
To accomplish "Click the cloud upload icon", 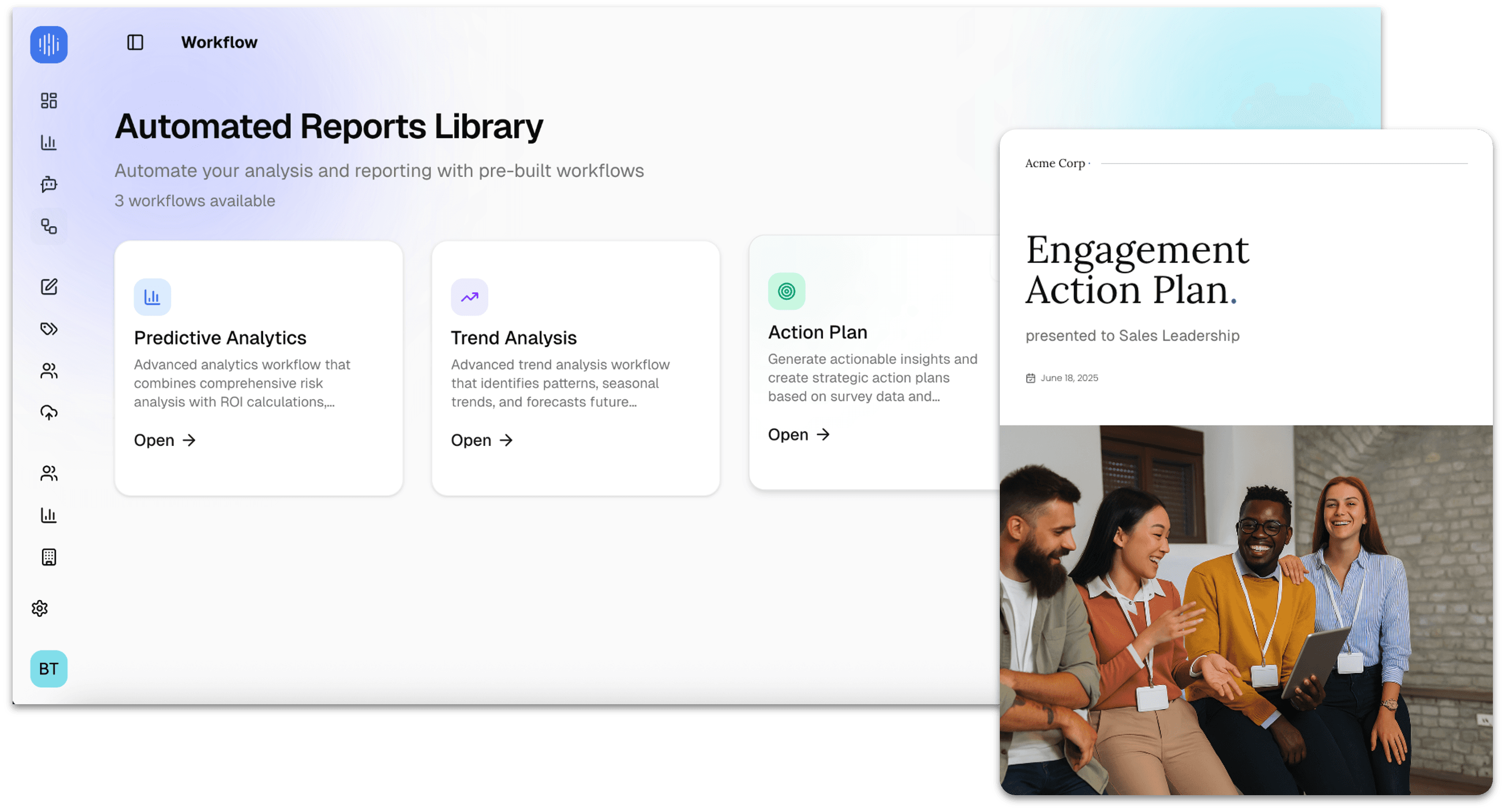I will pyautogui.click(x=48, y=413).
